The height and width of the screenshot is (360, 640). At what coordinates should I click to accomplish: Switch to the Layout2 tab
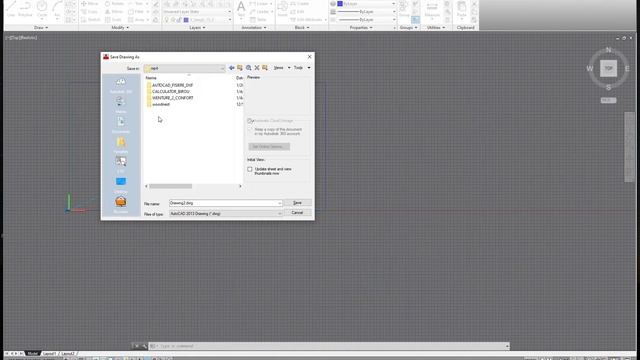[68, 353]
